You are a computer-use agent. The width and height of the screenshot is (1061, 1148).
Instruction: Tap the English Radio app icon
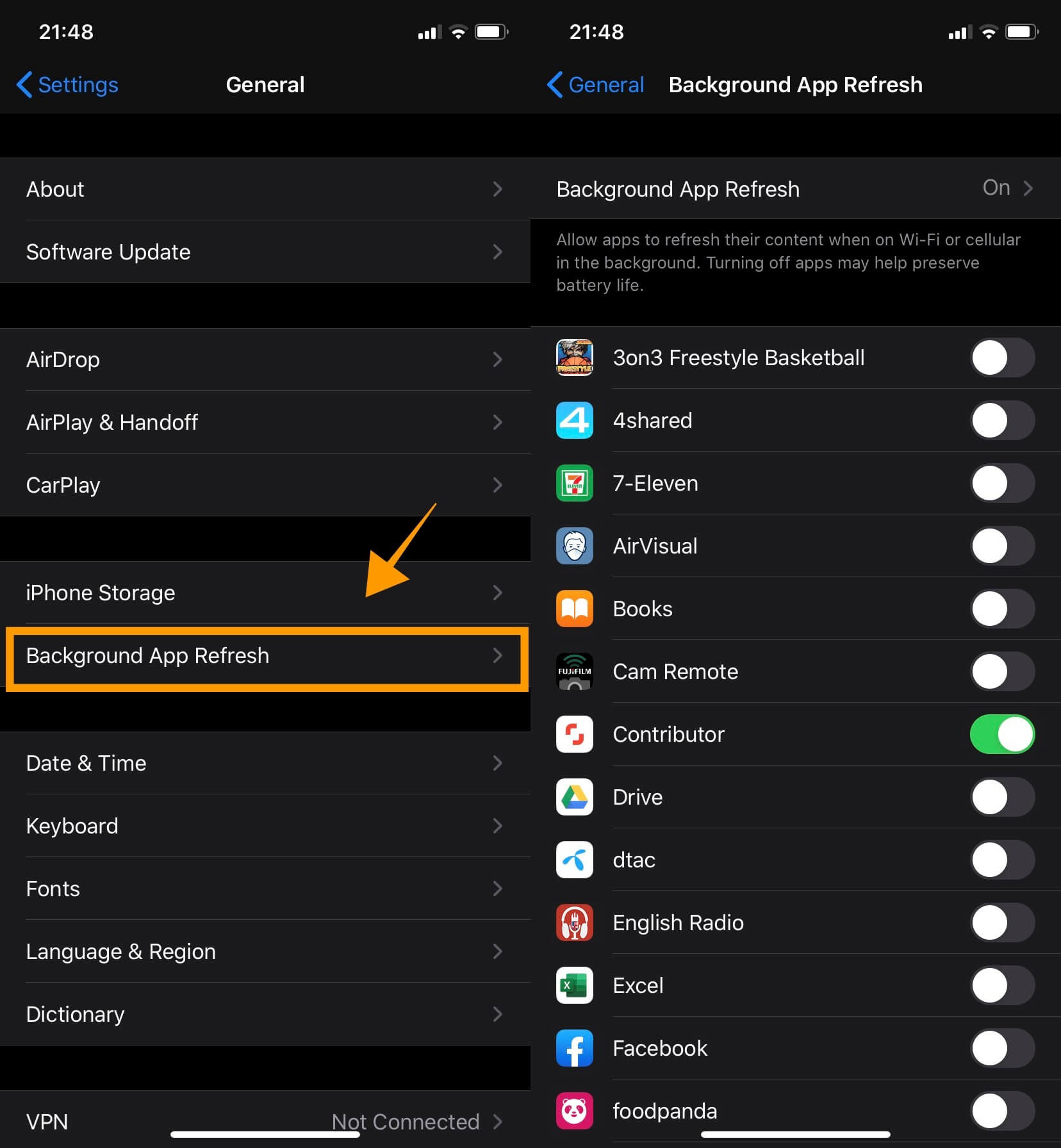click(574, 922)
